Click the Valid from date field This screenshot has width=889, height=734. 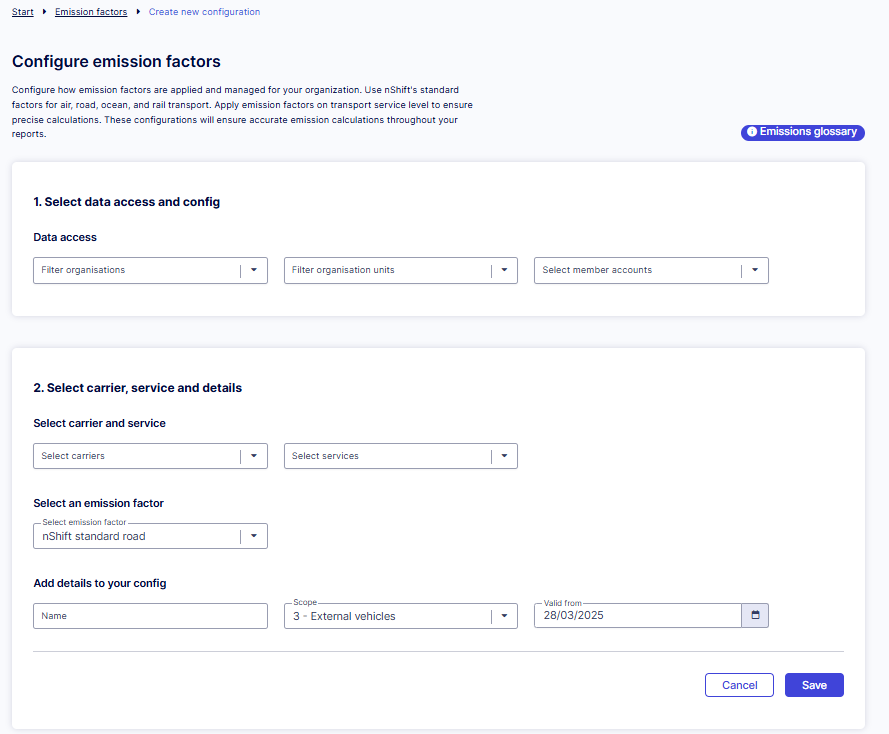click(x=636, y=616)
